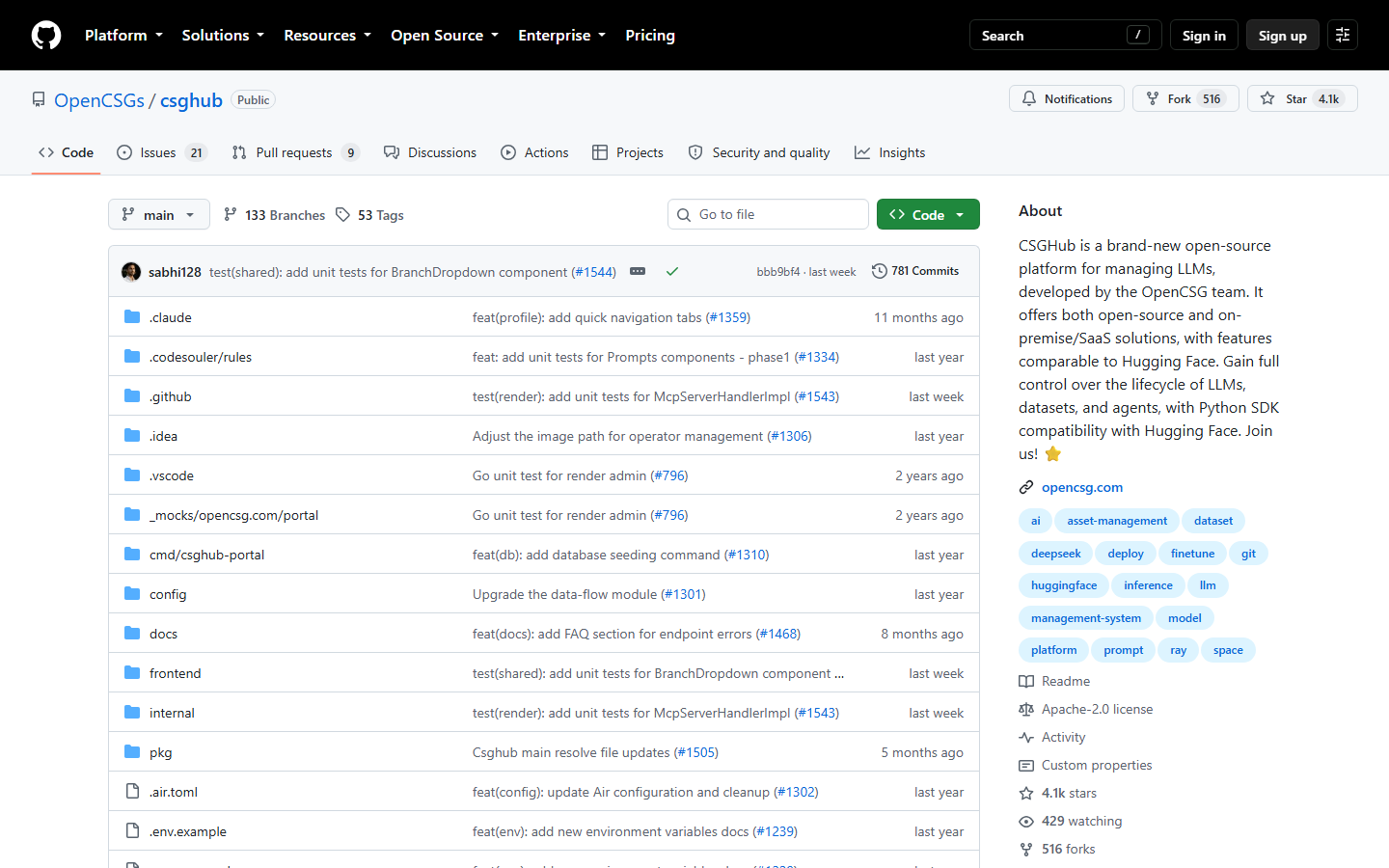The width and height of the screenshot is (1389, 868).
Task: Expand the Resources menu in header
Action: coord(327,36)
